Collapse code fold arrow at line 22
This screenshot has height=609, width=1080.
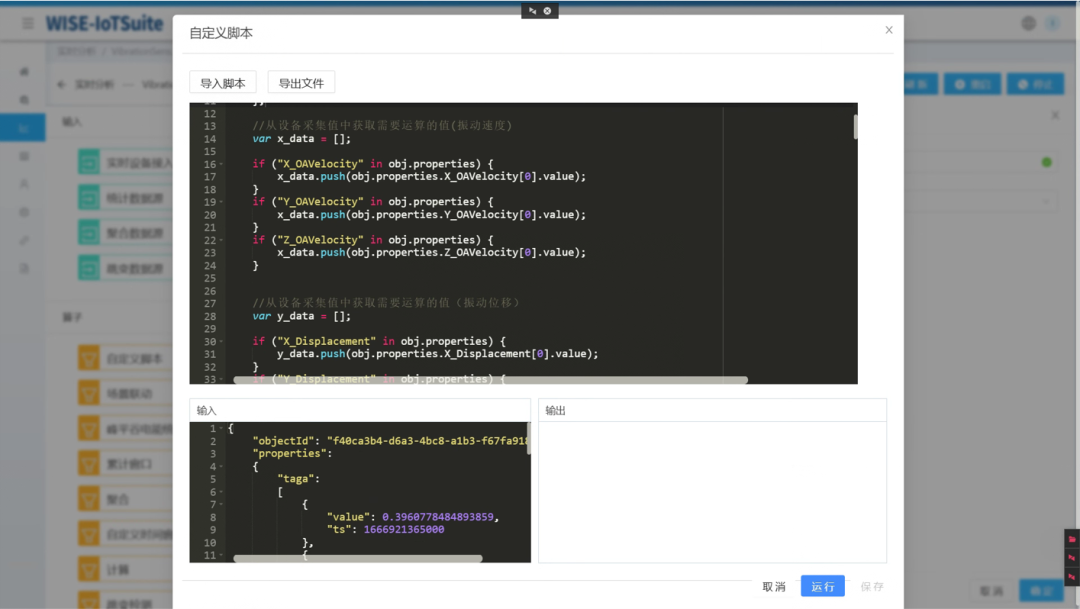point(221,240)
